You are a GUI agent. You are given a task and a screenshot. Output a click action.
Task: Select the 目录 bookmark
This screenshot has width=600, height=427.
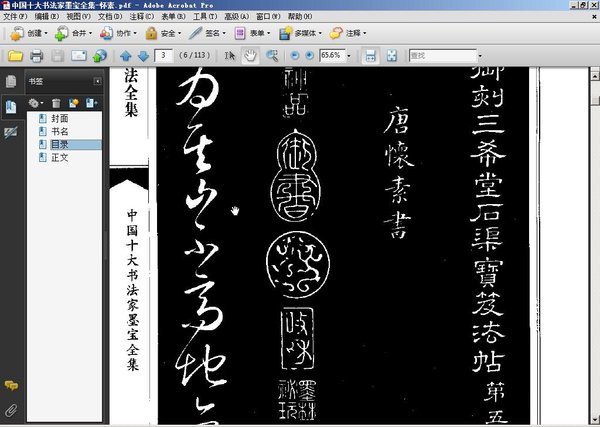(x=60, y=145)
